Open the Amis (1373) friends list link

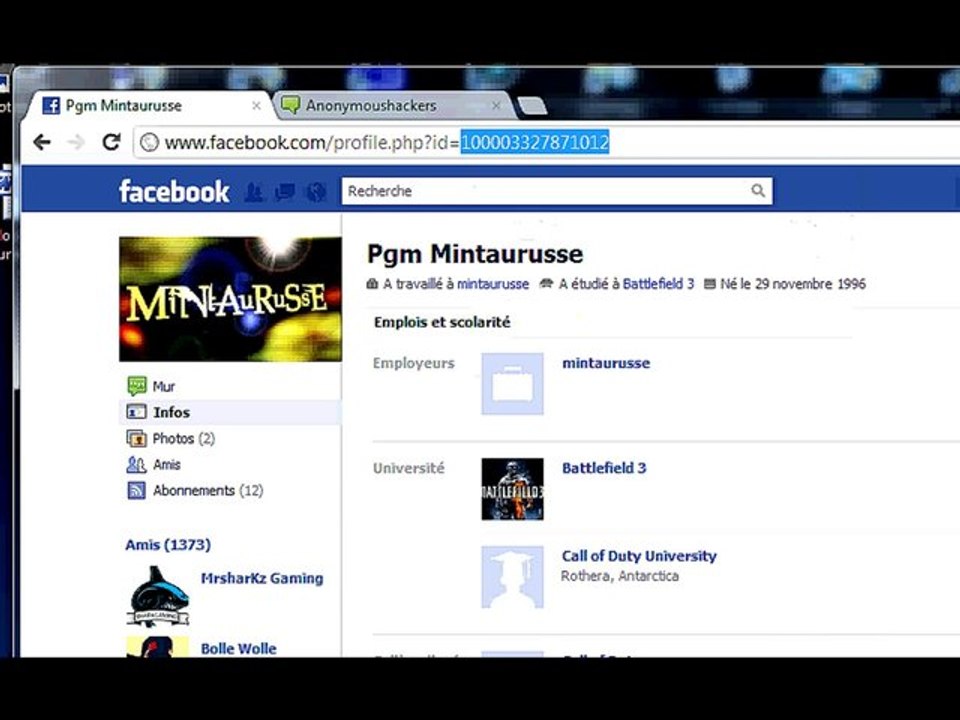[x=168, y=544]
